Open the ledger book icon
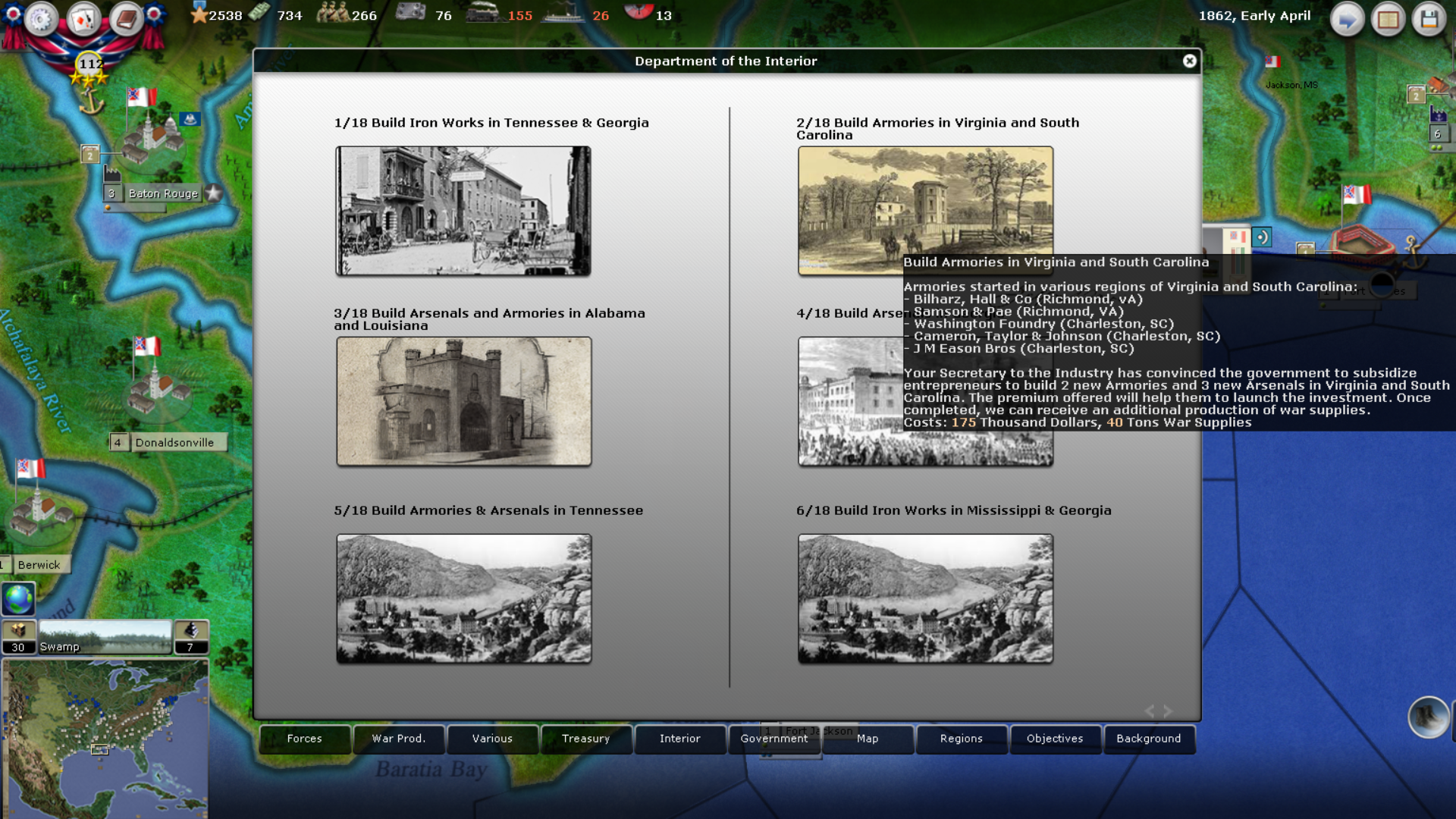This screenshot has width=1456, height=819. tap(127, 19)
